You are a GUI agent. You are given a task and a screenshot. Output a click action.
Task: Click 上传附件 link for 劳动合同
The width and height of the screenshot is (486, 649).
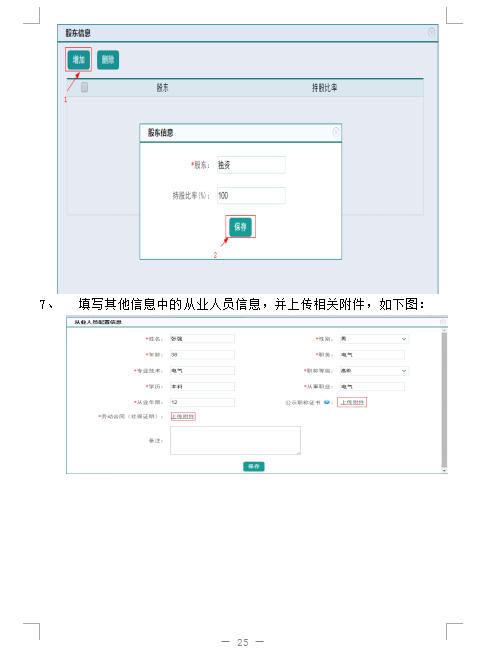pos(183,416)
